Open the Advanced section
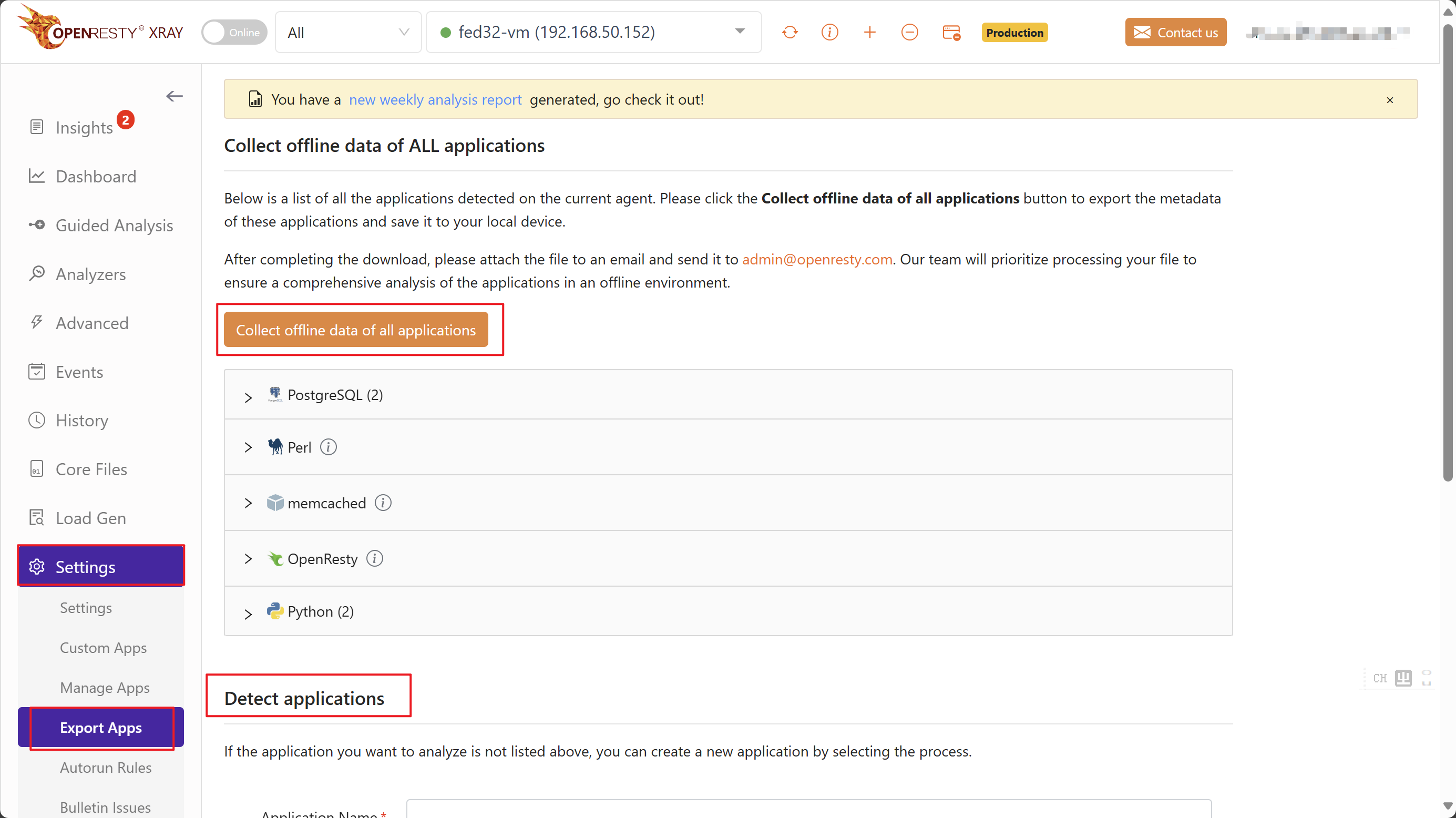Screen dimensions: 1456x818 91,323
